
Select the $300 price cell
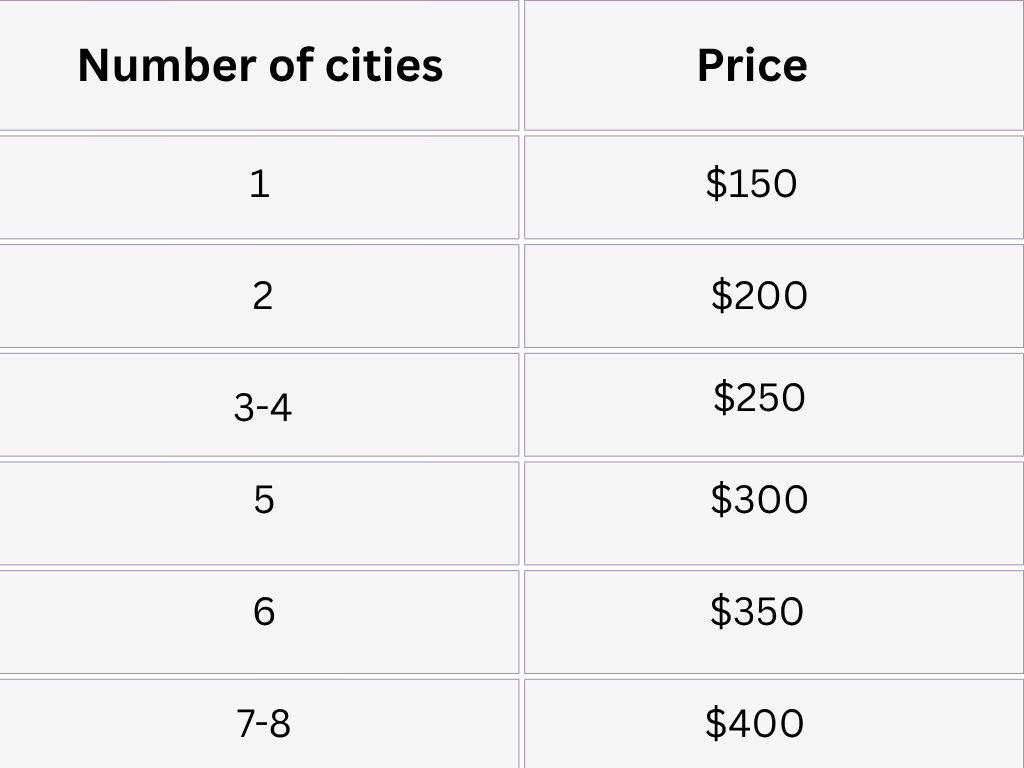(x=759, y=499)
